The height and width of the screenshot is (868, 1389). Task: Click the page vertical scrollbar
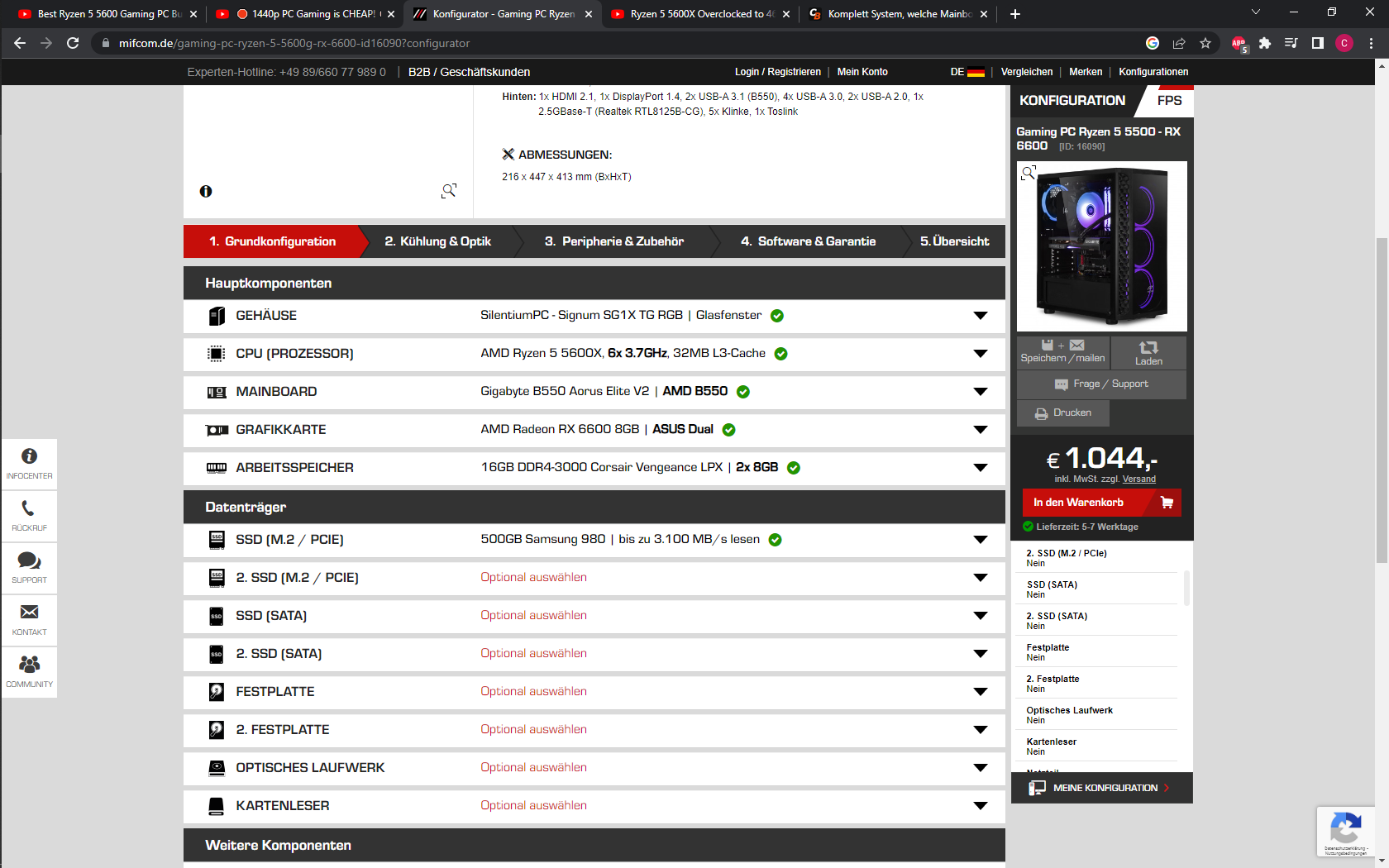pyautogui.click(x=1382, y=400)
